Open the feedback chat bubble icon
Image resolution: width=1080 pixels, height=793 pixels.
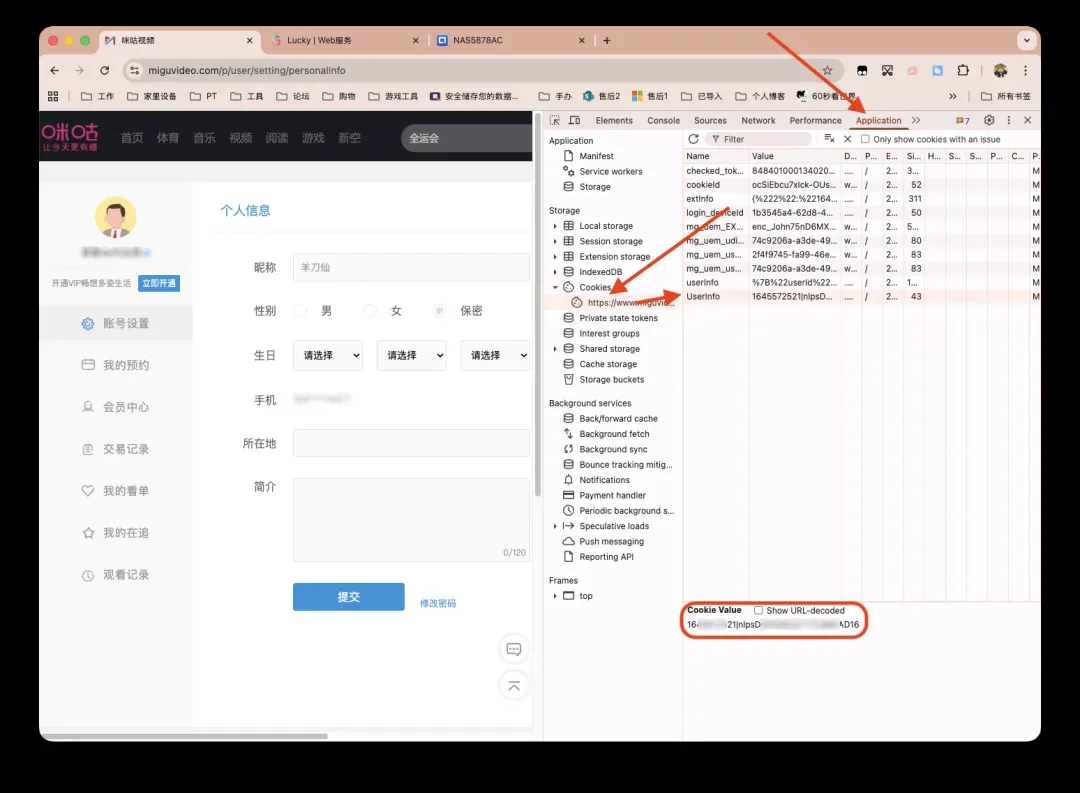514,649
